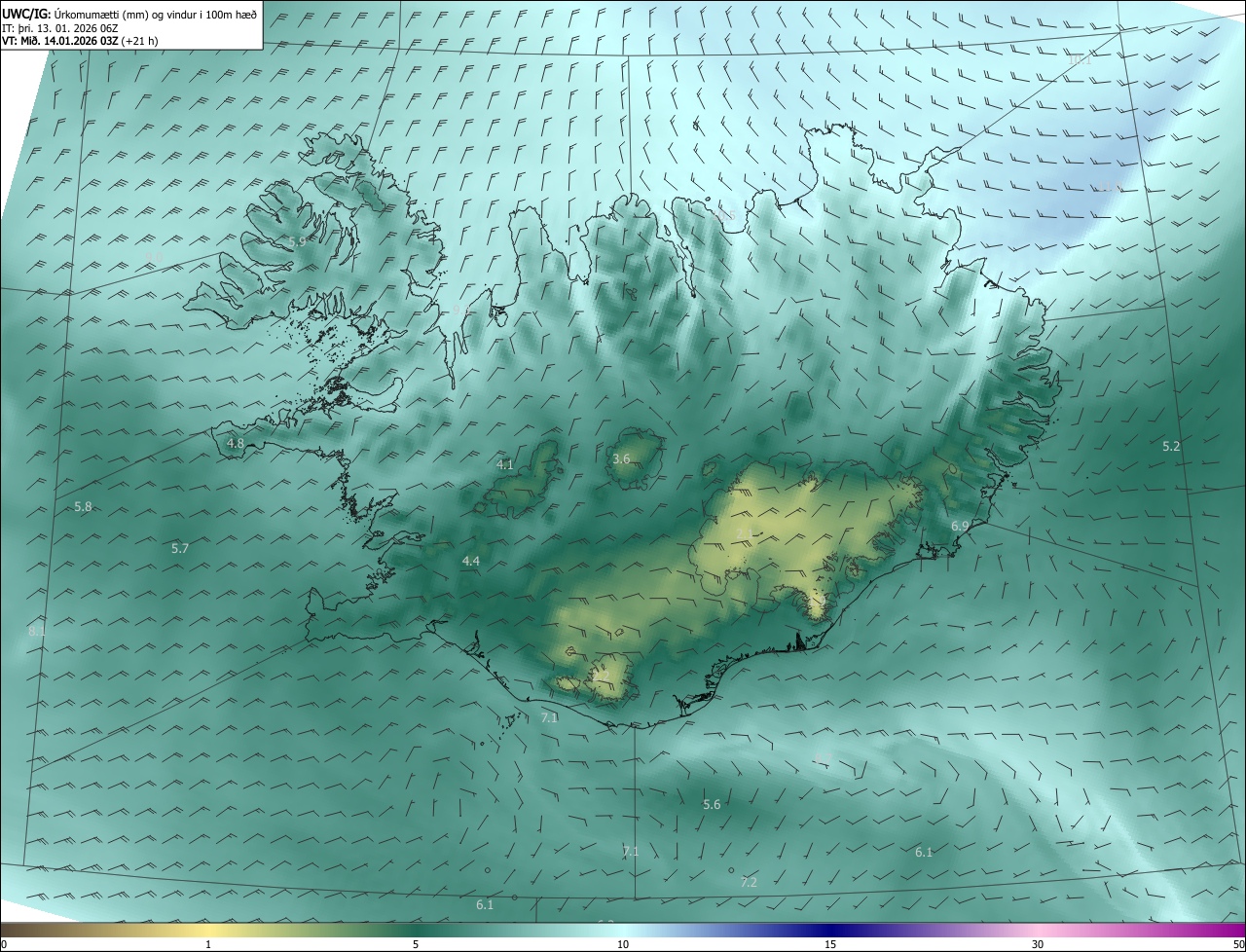Click the 10 tick label on color scale
Viewport: 1246px width, 952px height.
623,944
